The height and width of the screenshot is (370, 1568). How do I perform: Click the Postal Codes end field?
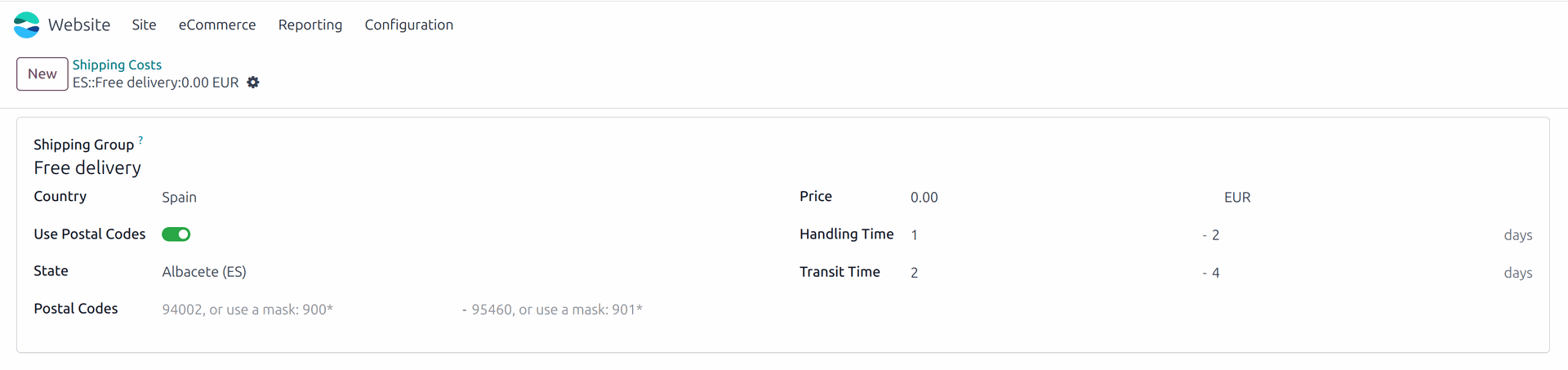click(x=618, y=310)
